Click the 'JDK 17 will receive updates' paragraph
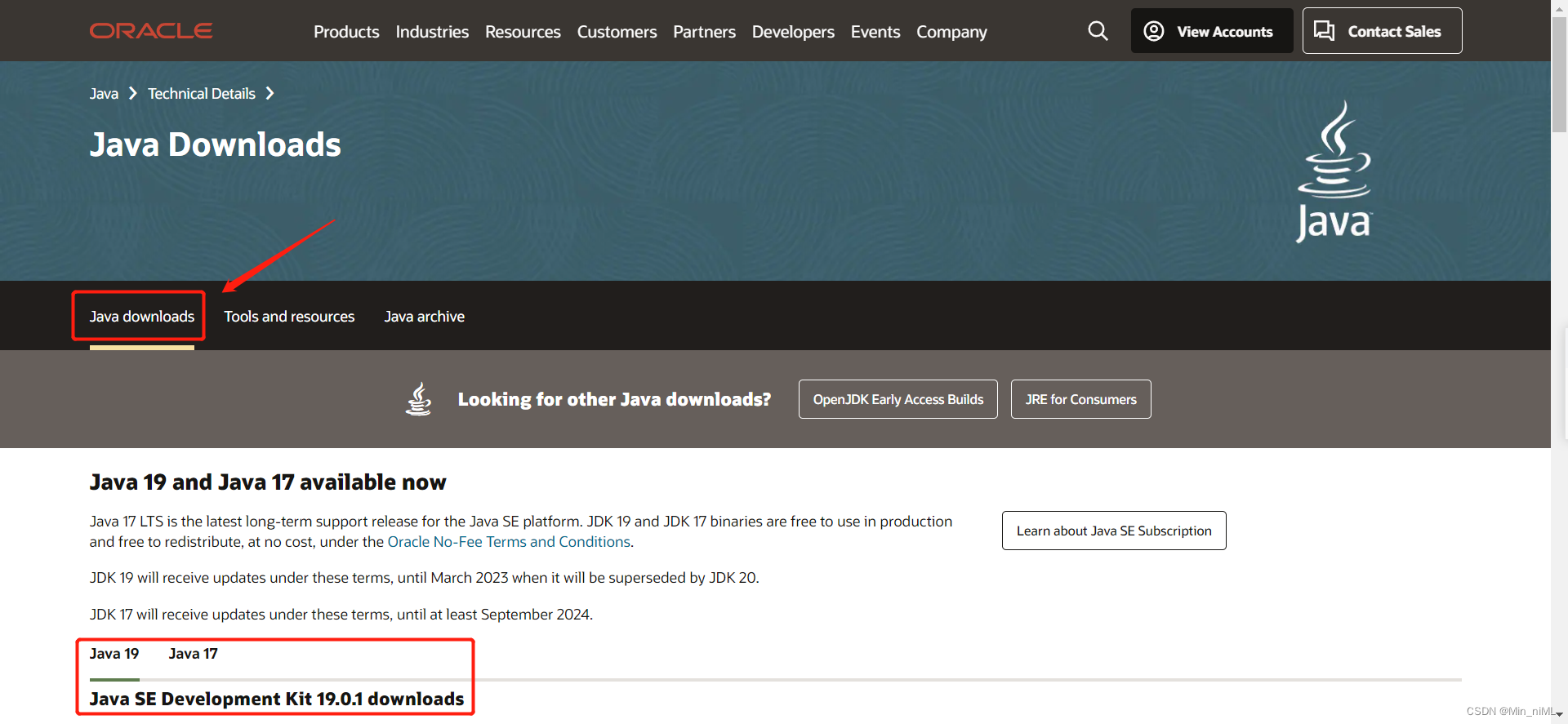The height and width of the screenshot is (724, 1568). [341, 615]
